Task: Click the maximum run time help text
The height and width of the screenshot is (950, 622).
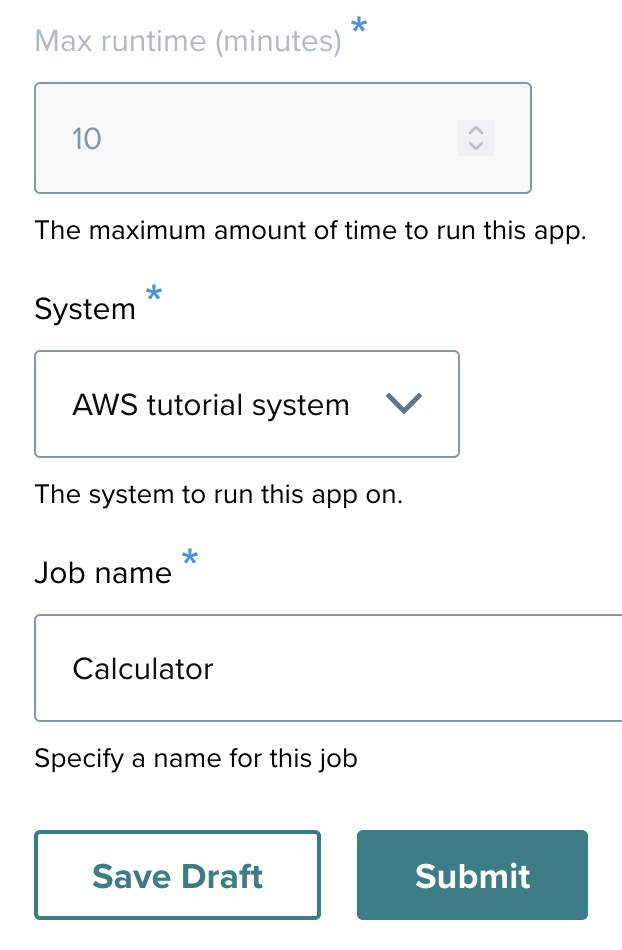Action: click(310, 230)
